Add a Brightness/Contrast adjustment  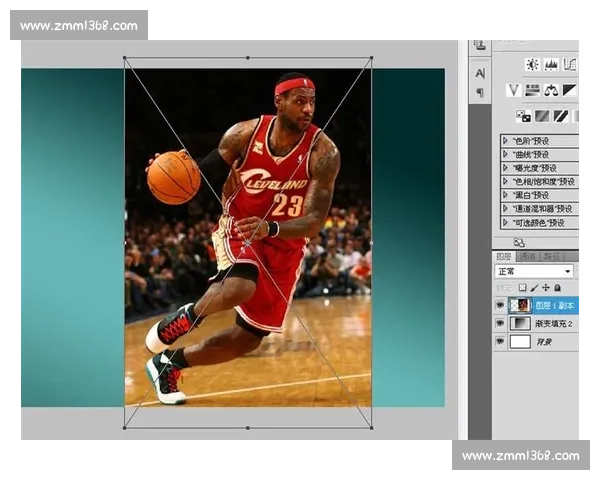(532, 65)
